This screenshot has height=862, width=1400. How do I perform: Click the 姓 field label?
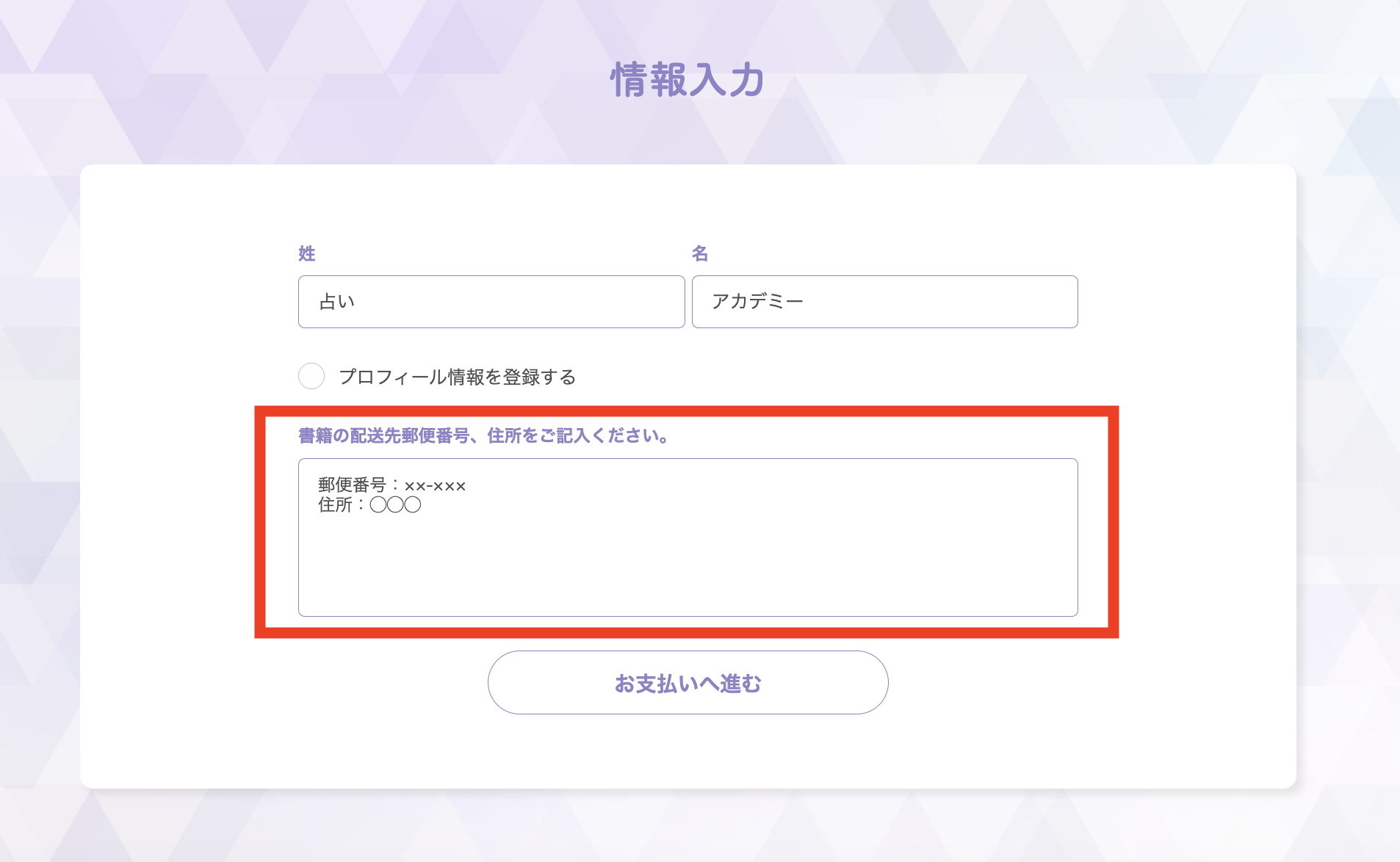click(x=307, y=254)
